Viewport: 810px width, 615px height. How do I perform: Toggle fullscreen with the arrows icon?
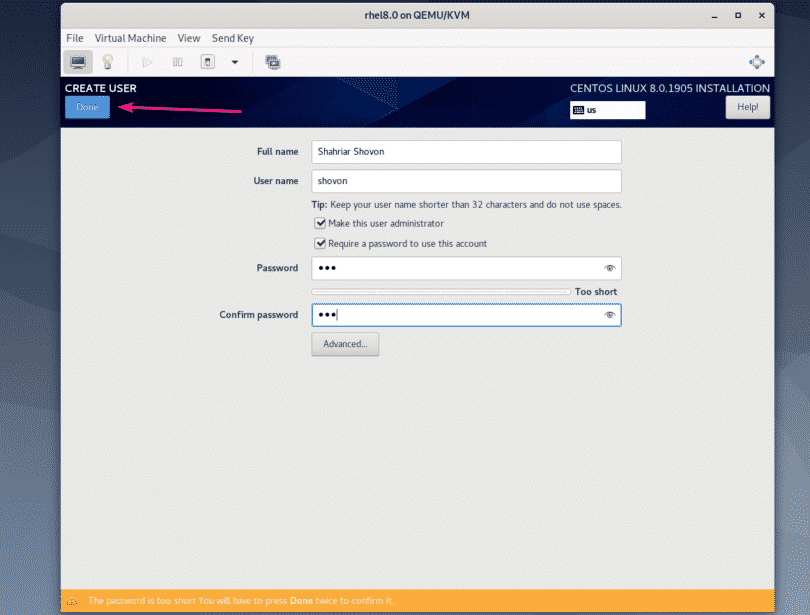[x=757, y=61]
